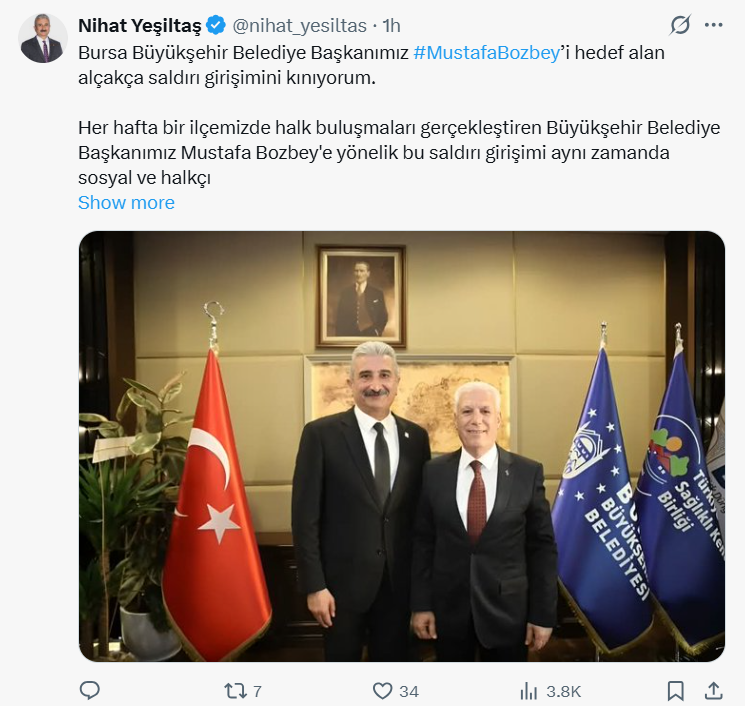Open the Grok explain-post icon

tap(680, 25)
